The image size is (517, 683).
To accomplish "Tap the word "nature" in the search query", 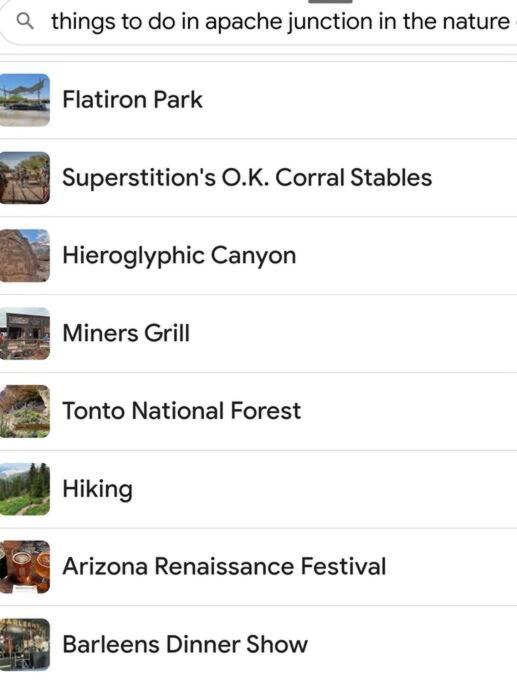I will (x=476, y=22).
